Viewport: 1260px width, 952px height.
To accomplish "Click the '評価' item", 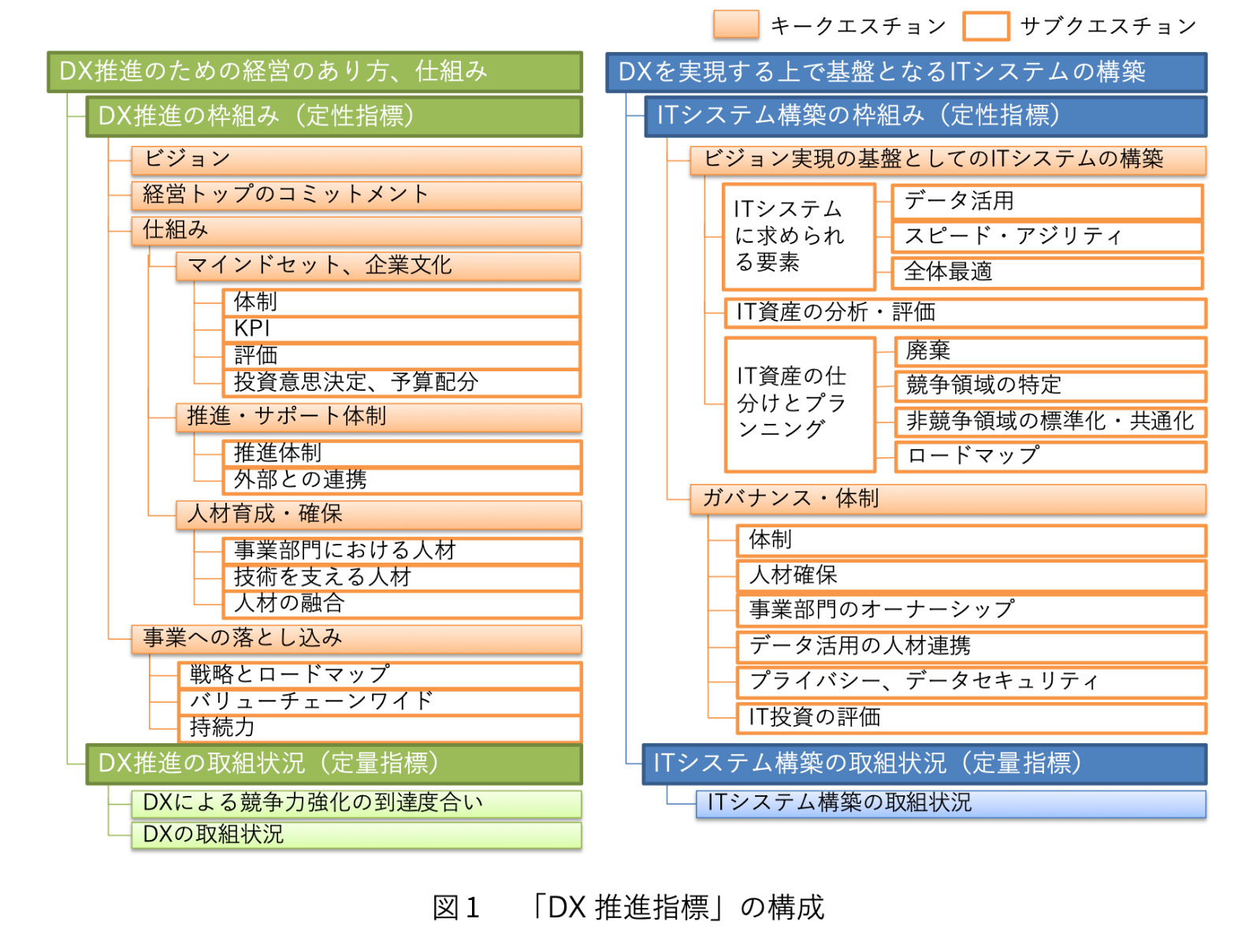I will tap(402, 356).
